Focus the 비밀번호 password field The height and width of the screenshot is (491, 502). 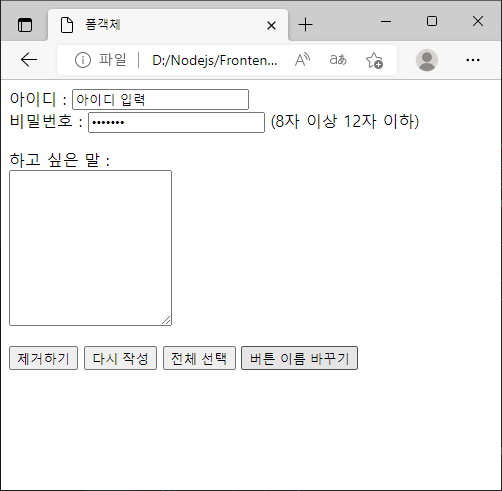tap(176, 122)
